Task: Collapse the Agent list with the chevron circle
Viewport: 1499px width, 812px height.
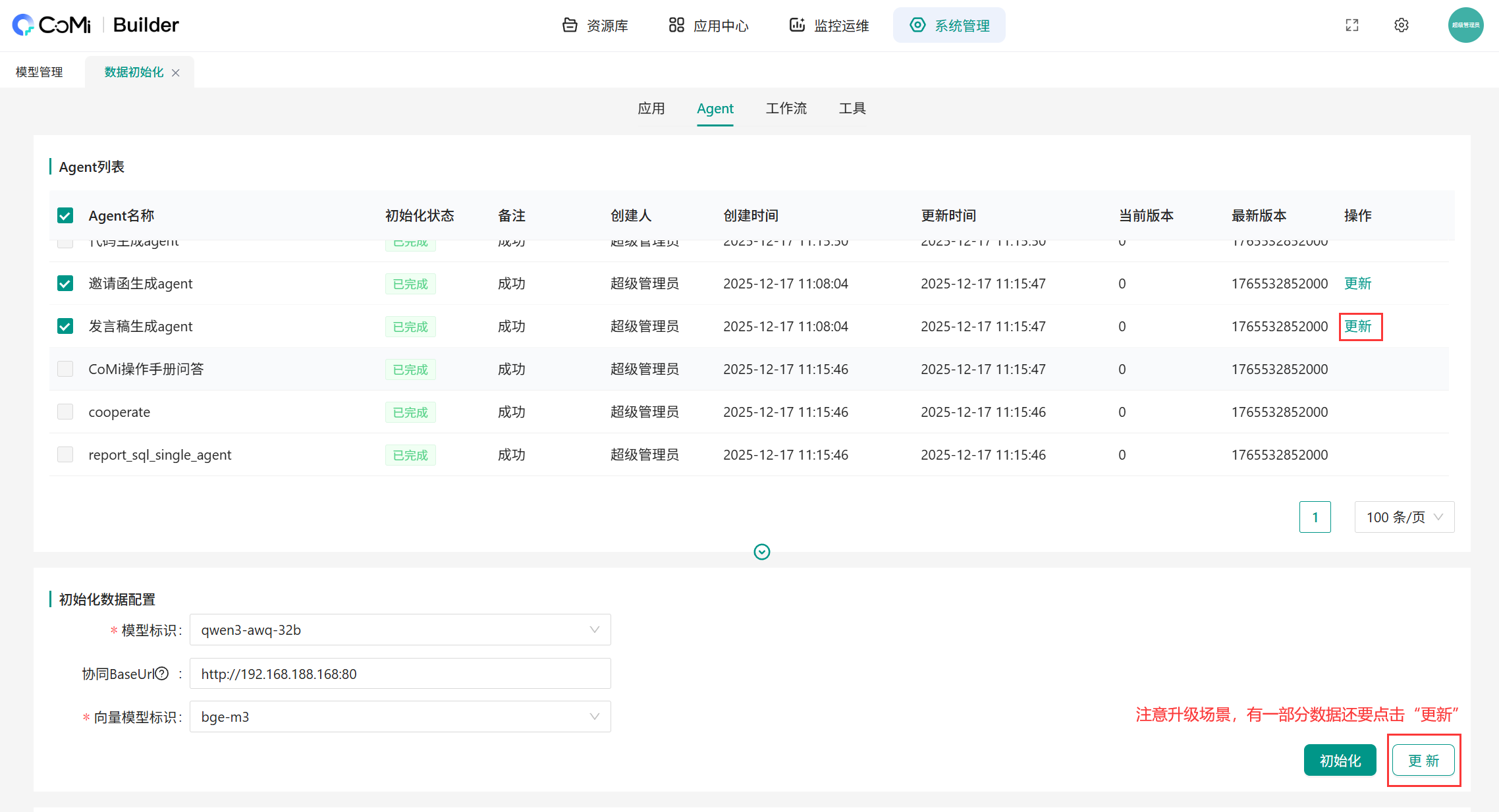Action: tap(762, 552)
